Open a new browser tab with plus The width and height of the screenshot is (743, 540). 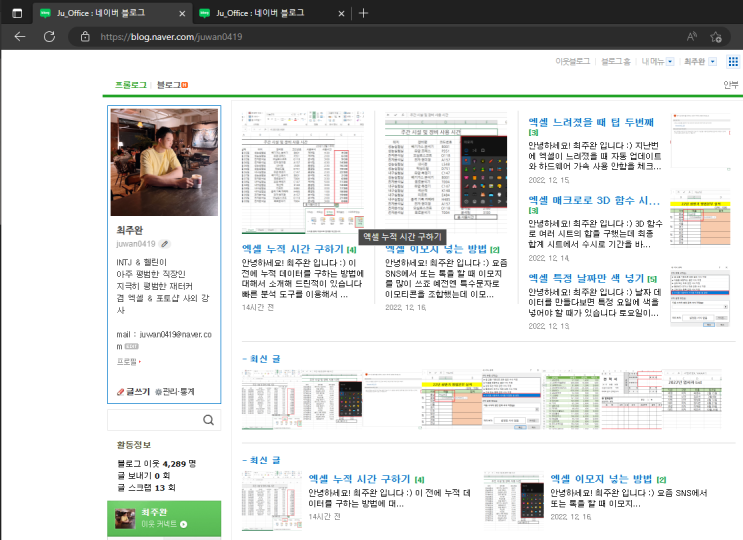[x=363, y=13]
